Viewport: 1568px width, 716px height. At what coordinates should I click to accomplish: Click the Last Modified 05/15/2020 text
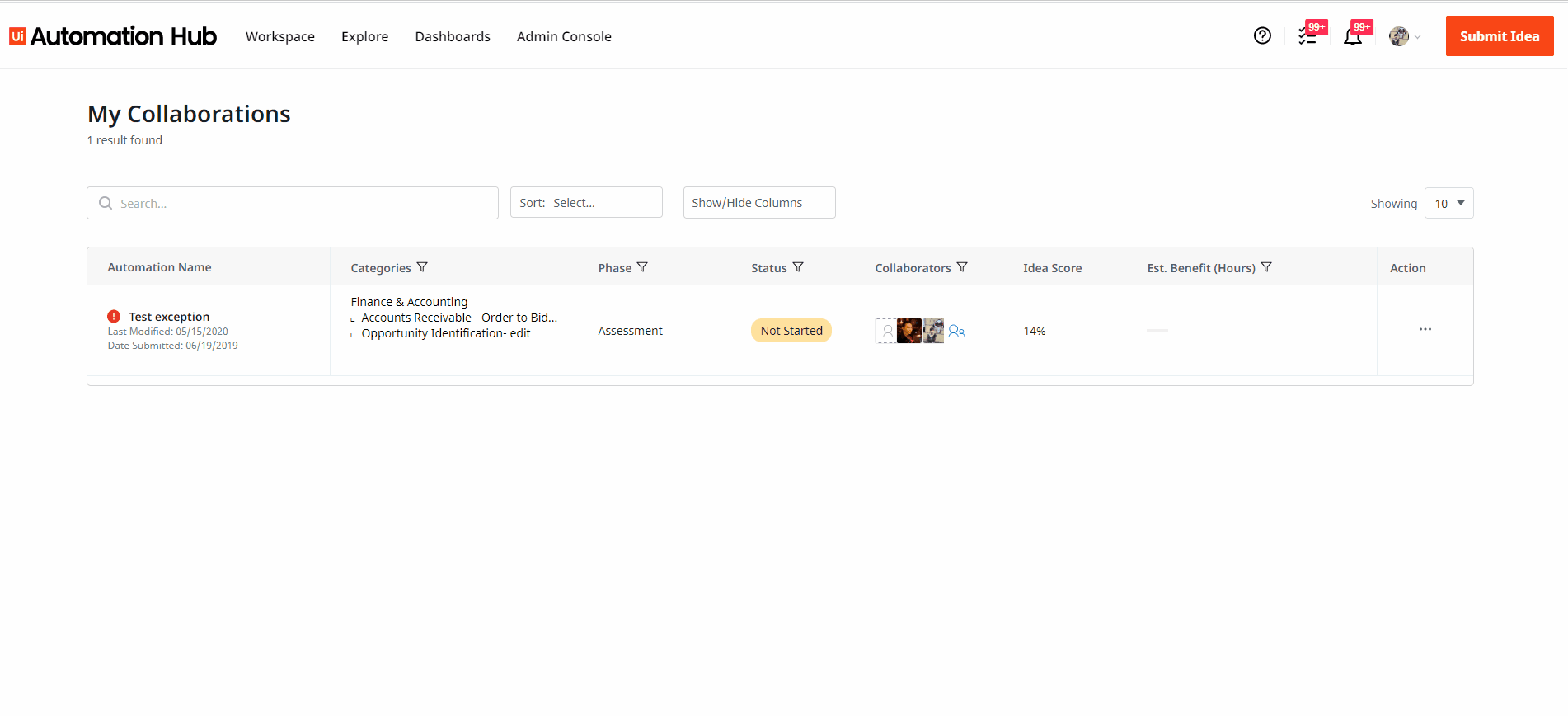coord(168,332)
